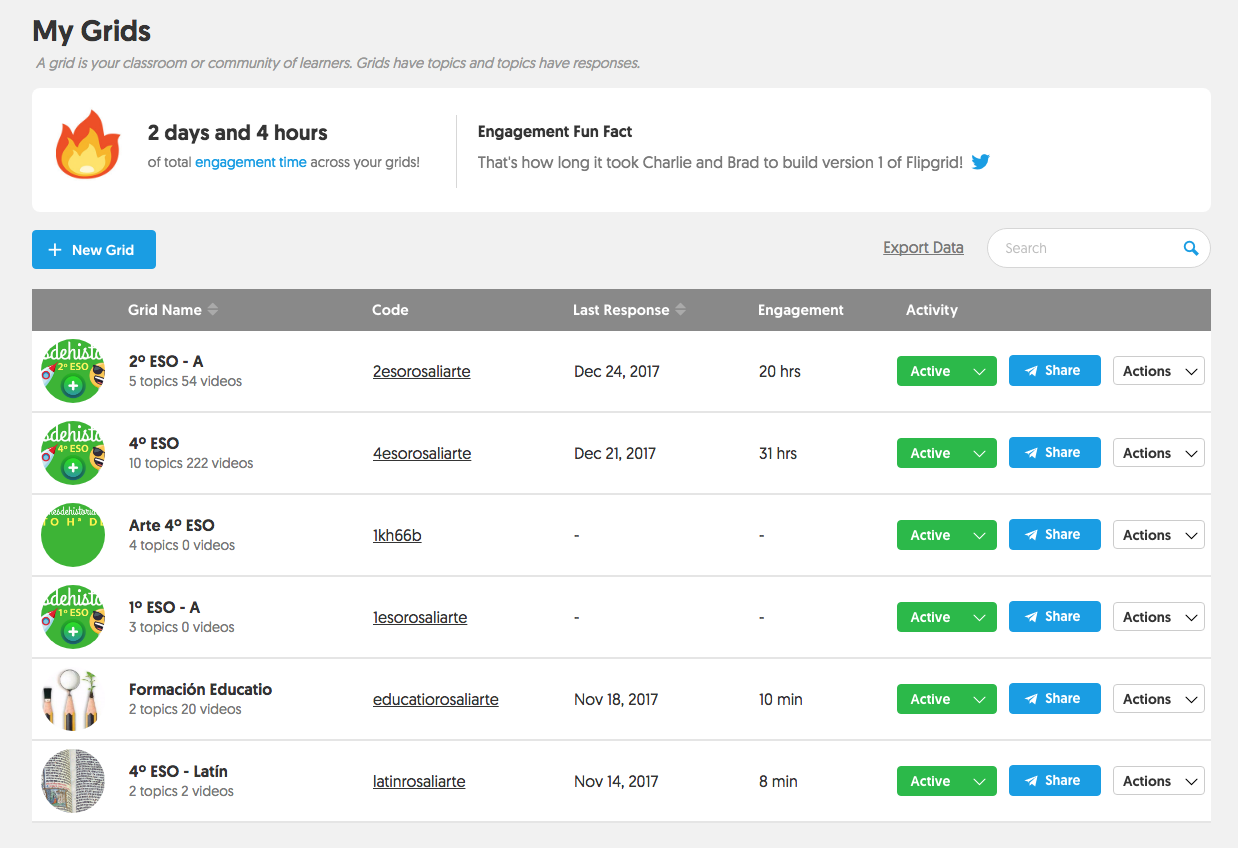
Task: Click the 4esorosaliarte grid code
Action: tap(422, 453)
